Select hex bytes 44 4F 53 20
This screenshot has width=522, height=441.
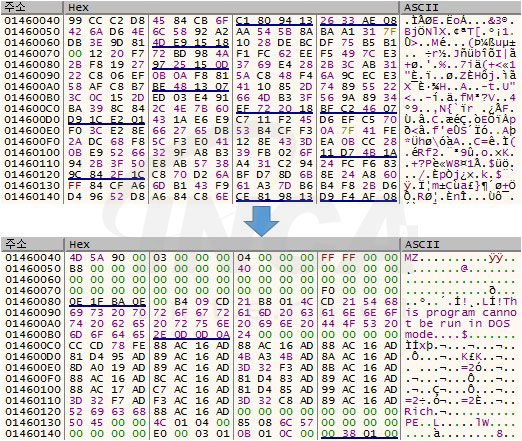point(359,324)
